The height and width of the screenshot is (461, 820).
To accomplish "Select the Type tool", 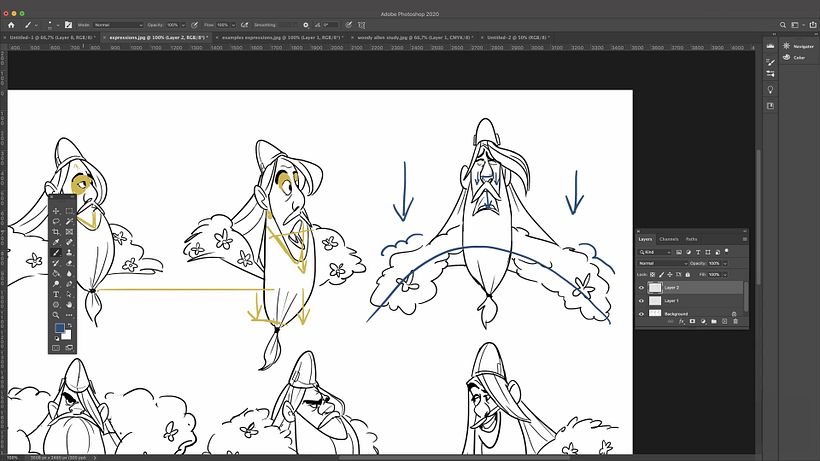I will tap(56, 294).
